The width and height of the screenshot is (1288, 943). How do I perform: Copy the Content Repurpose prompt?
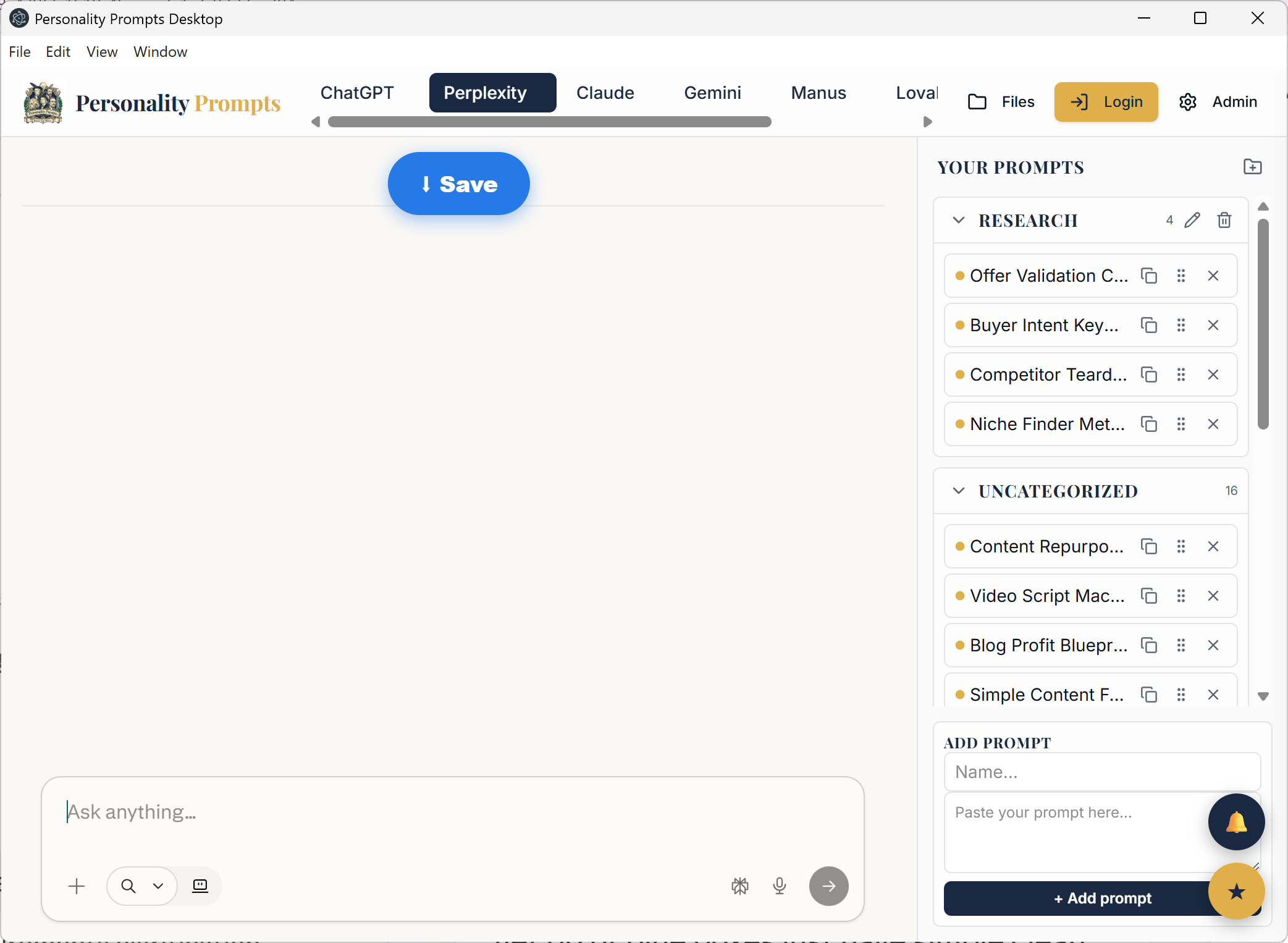tap(1149, 546)
